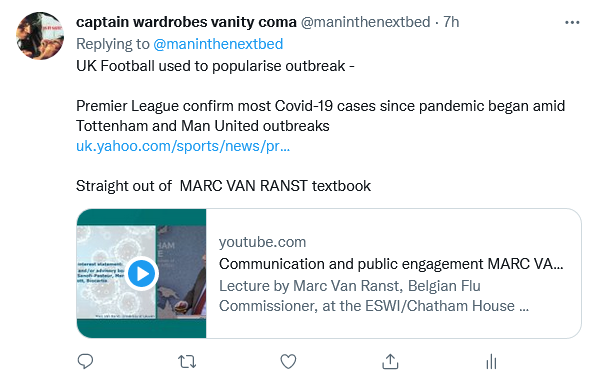The width and height of the screenshot is (598, 383).
Task: Click the text UK Football used to popularise outbreak
Action: click(x=215, y=66)
